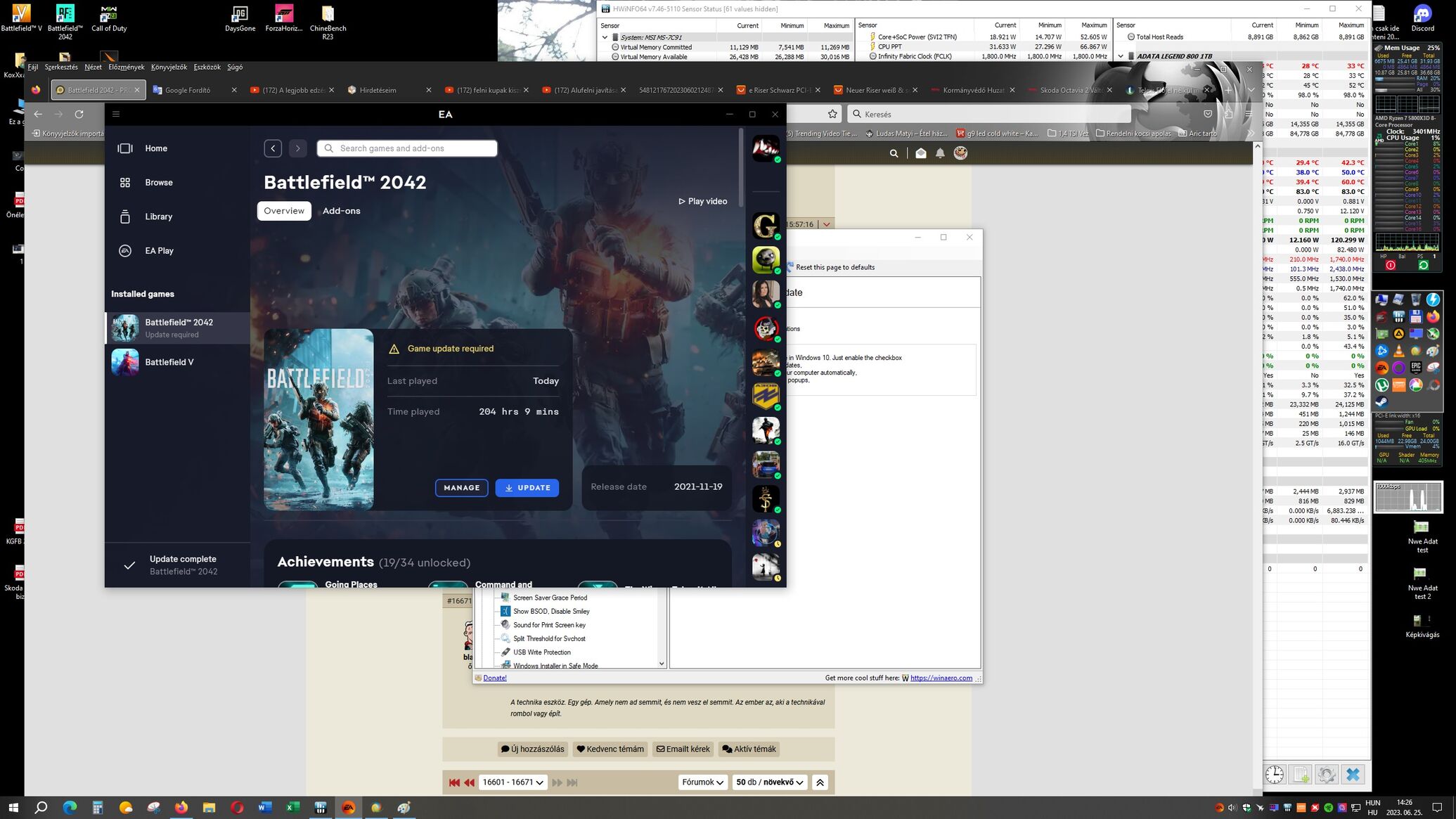
Task: Click the forum notification bell icon
Action: (x=940, y=153)
